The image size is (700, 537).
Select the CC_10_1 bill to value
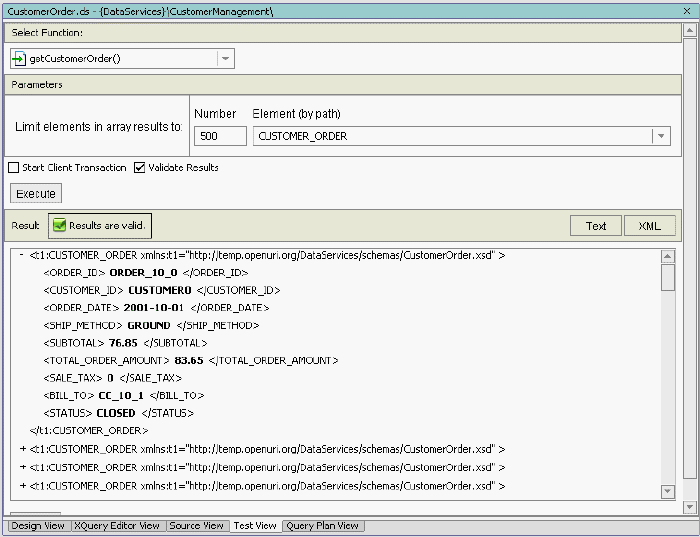[x=121, y=395]
